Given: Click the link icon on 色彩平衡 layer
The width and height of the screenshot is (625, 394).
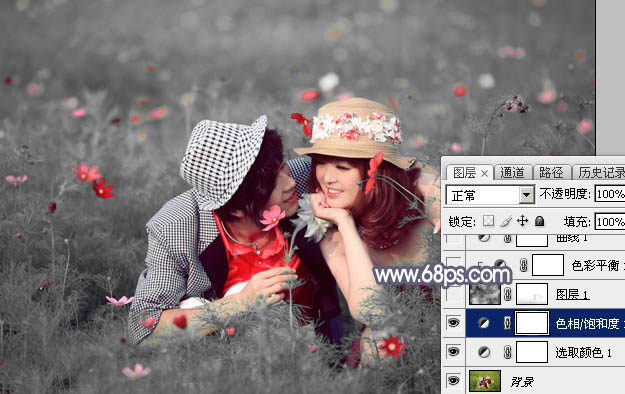Looking at the screenshot, I should click(523, 265).
